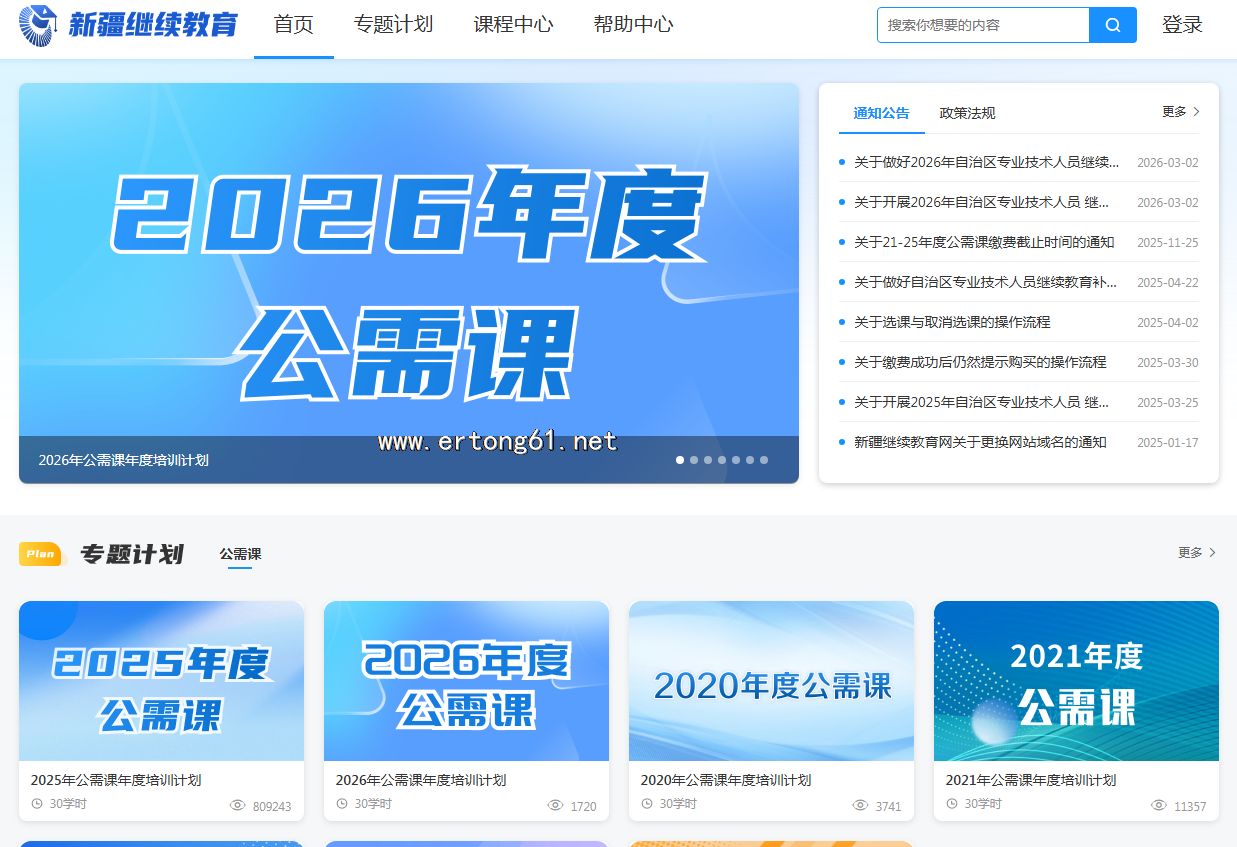The height and width of the screenshot is (847, 1237).
Task: Click clock icon on 2026年公需课 card
Action: (342, 804)
